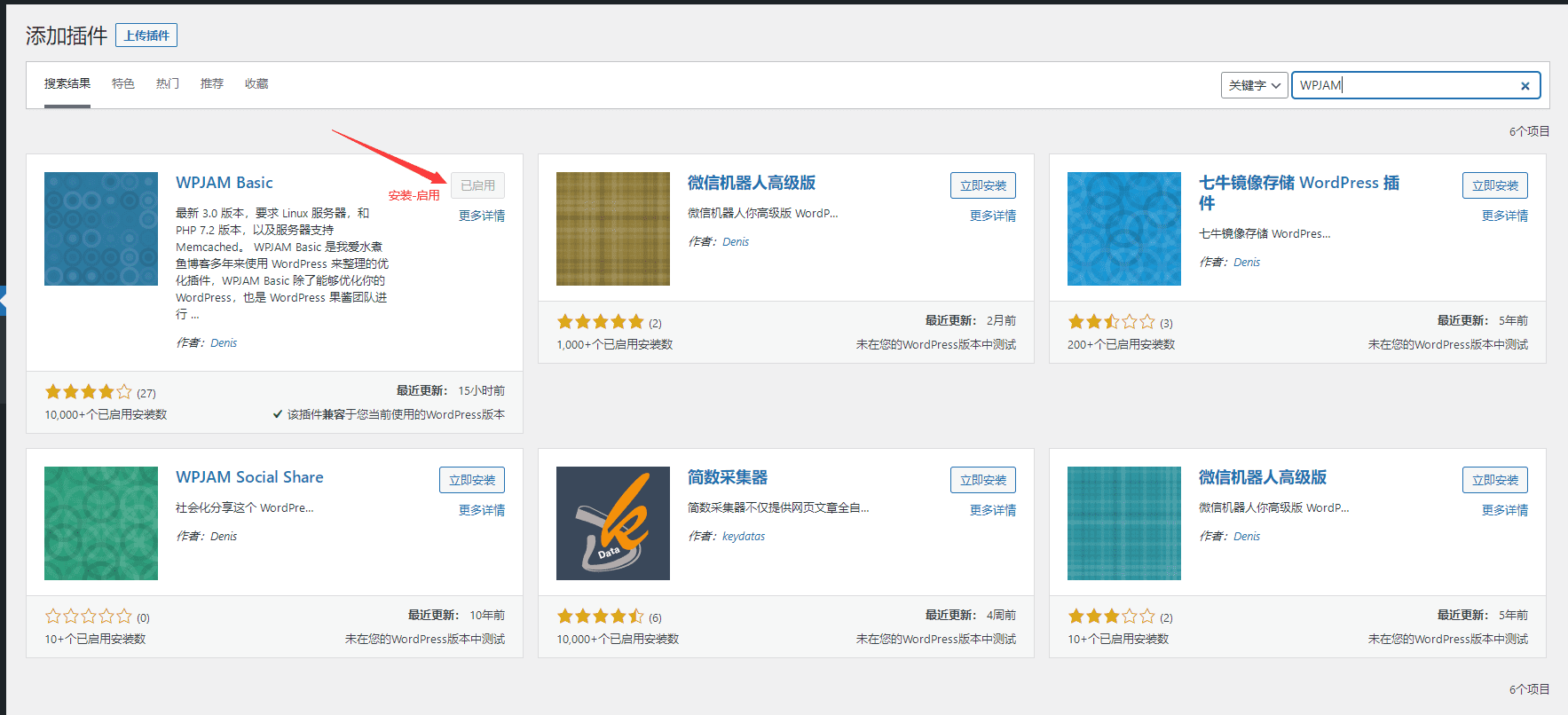Click the 简数采集器 Data logo icon
The height and width of the screenshot is (715, 1568).
[613, 523]
